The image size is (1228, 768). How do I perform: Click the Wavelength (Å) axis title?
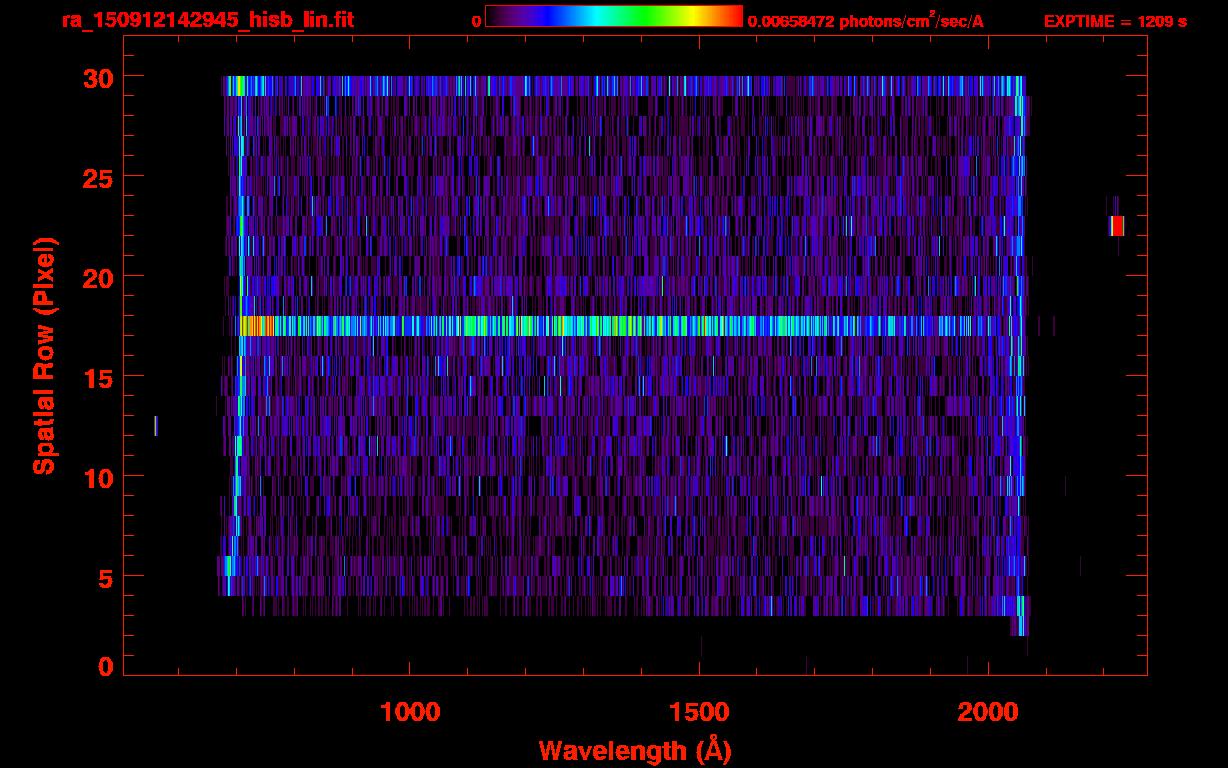[634, 750]
